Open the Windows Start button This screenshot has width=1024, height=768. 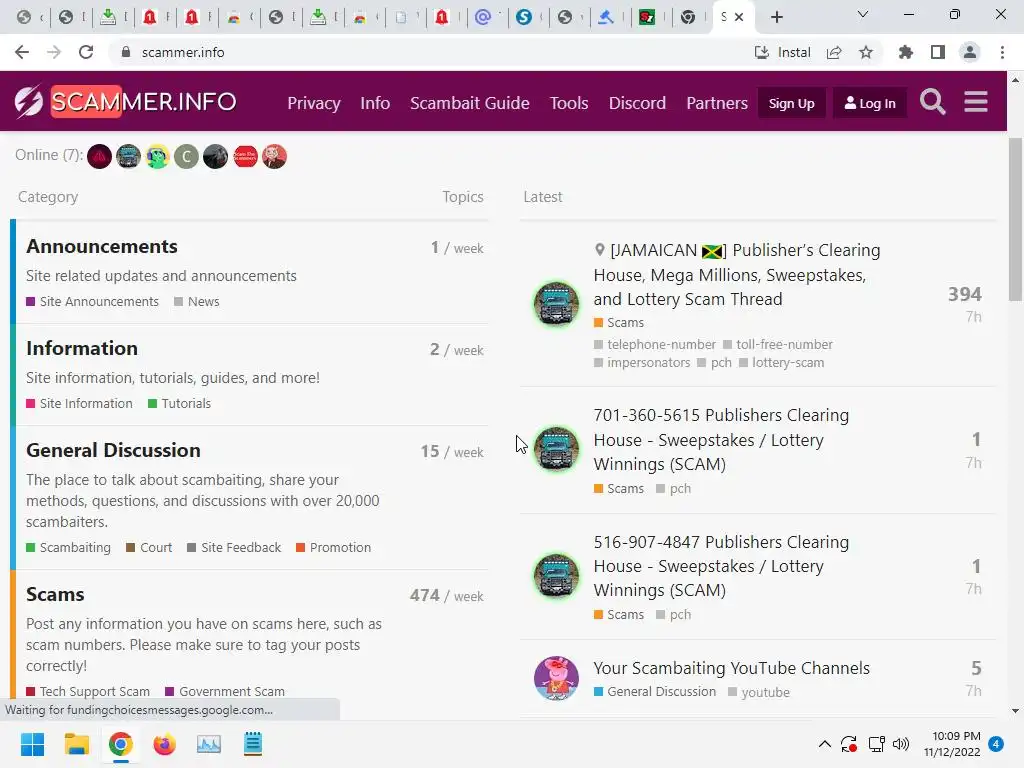click(x=32, y=744)
